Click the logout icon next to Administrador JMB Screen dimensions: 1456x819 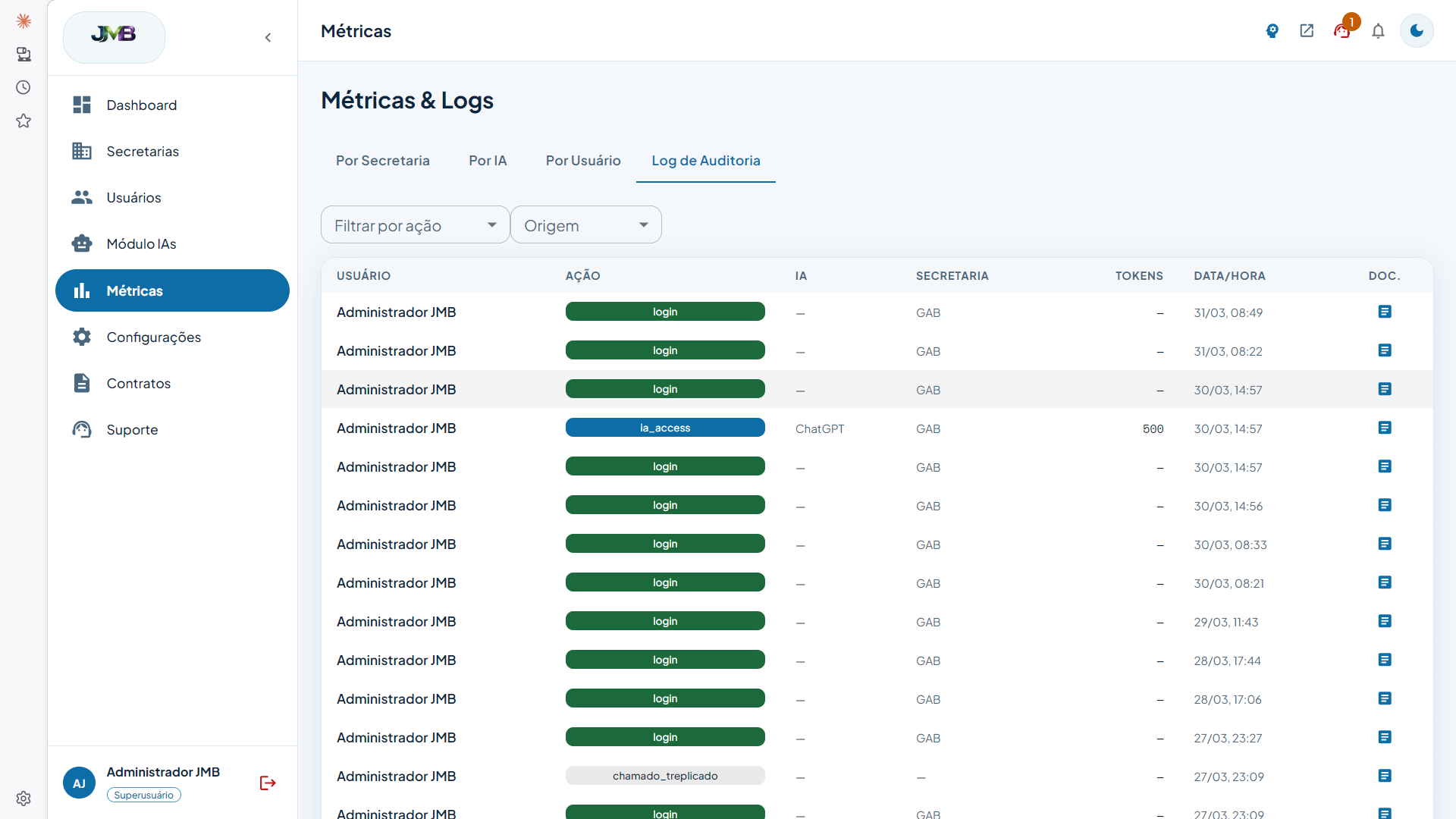pos(267,783)
